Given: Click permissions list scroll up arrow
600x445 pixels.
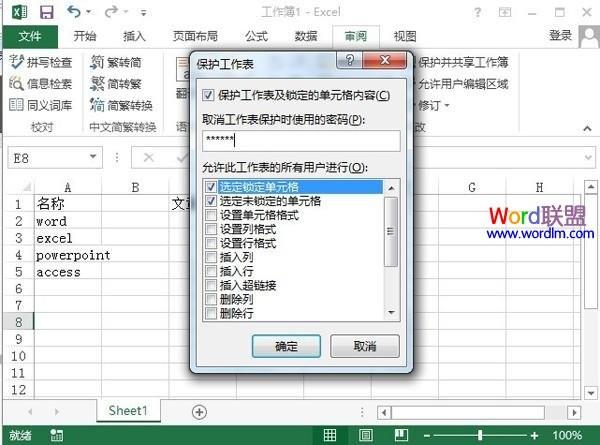Looking at the screenshot, I should [391, 188].
